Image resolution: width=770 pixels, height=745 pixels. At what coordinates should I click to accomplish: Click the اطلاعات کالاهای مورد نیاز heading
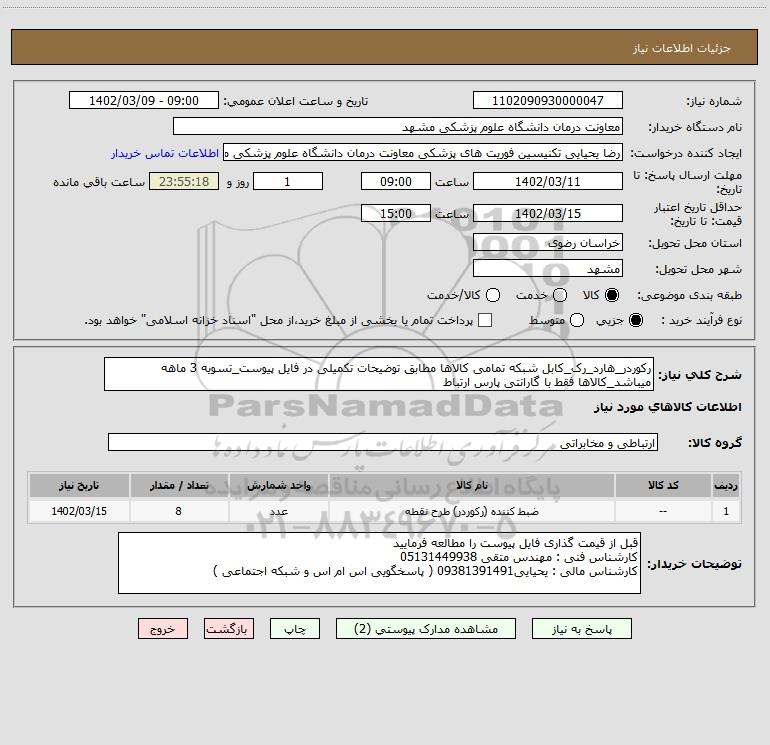pyautogui.click(x=667, y=407)
